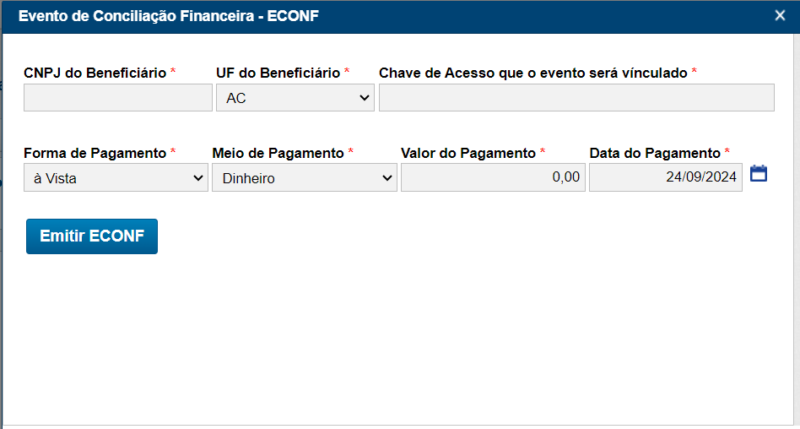Click the Meio de Pagamento label

click(278, 153)
